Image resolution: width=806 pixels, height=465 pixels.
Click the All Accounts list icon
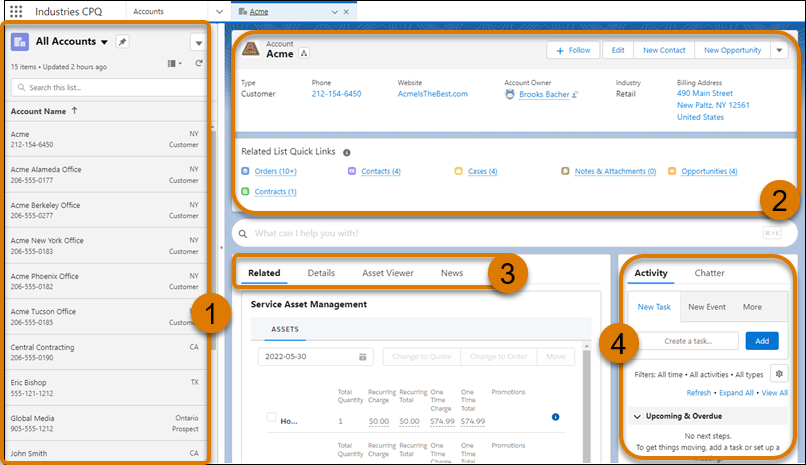point(20,42)
